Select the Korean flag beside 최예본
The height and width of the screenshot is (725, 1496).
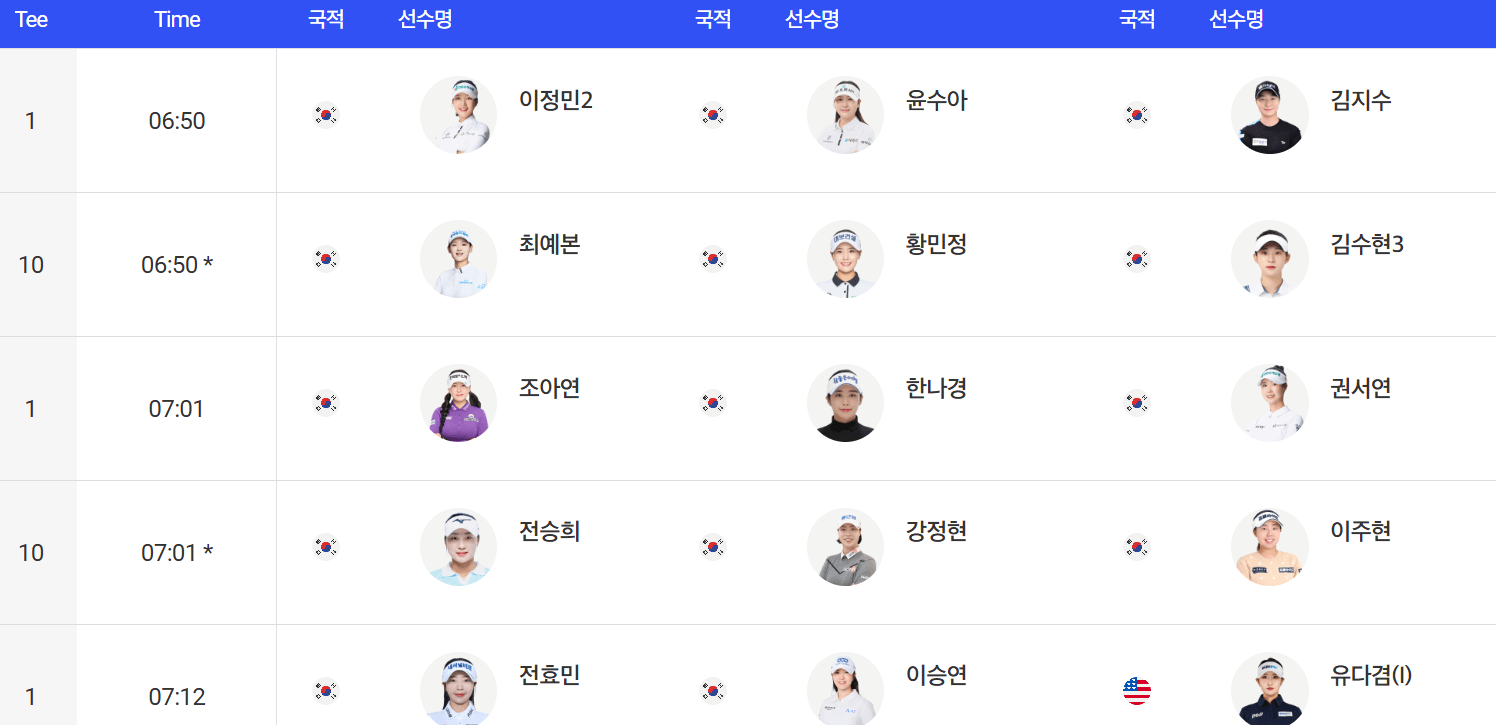325,259
